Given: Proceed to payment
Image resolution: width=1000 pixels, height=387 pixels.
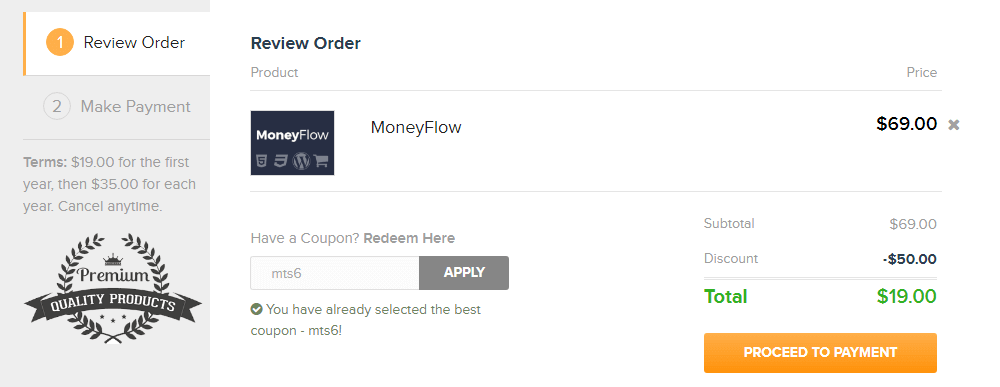Looking at the screenshot, I should pos(820,353).
